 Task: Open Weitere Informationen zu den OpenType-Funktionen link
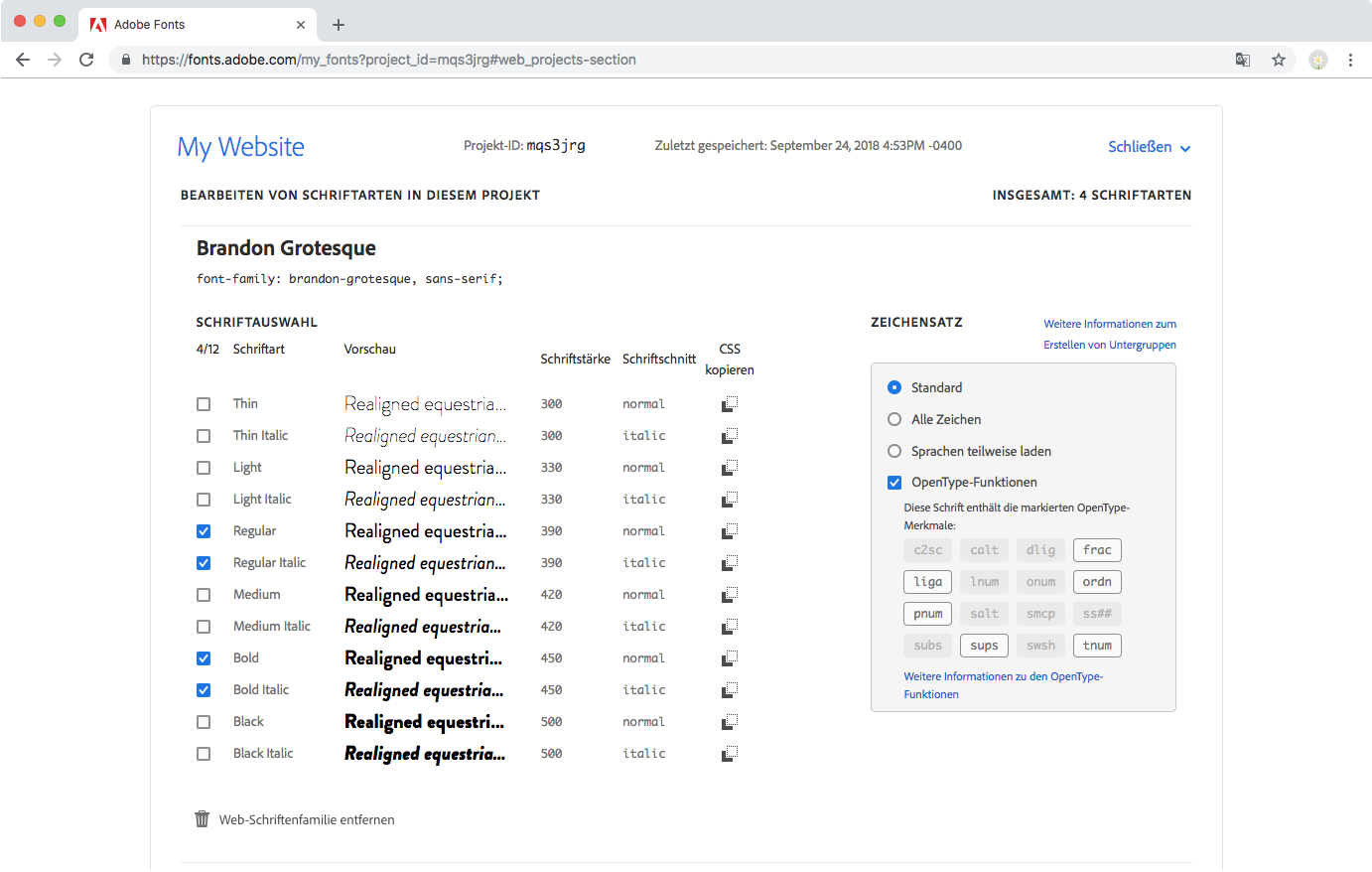pos(1003,685)
